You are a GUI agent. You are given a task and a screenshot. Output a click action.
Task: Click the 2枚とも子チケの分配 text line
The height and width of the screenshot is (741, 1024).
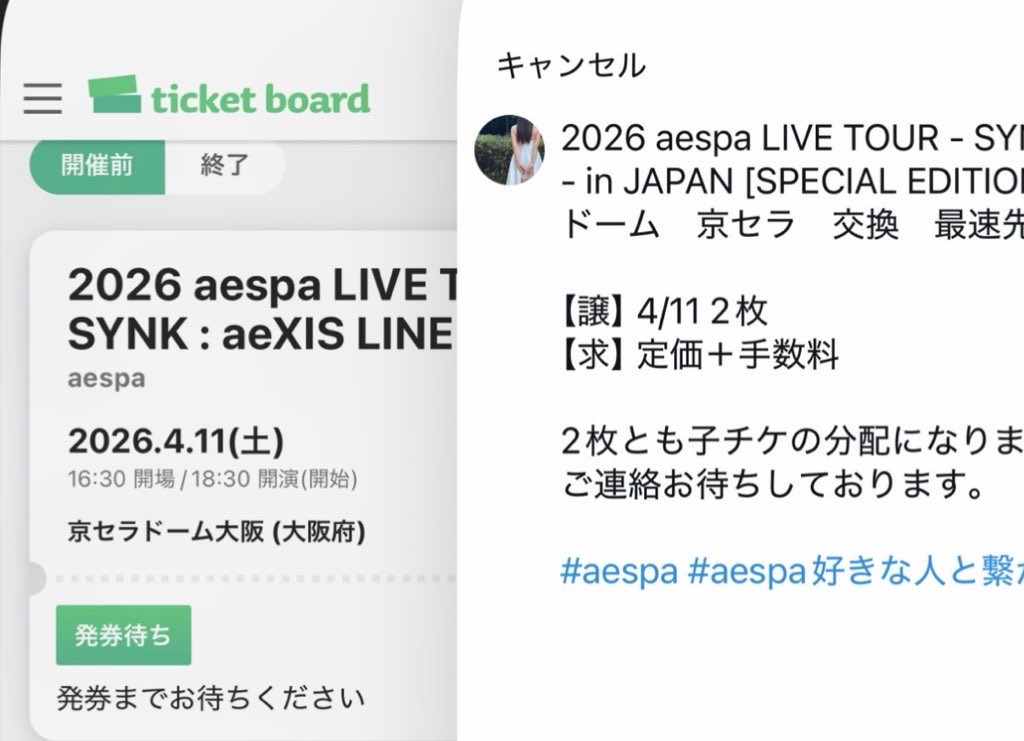point(790,441)
